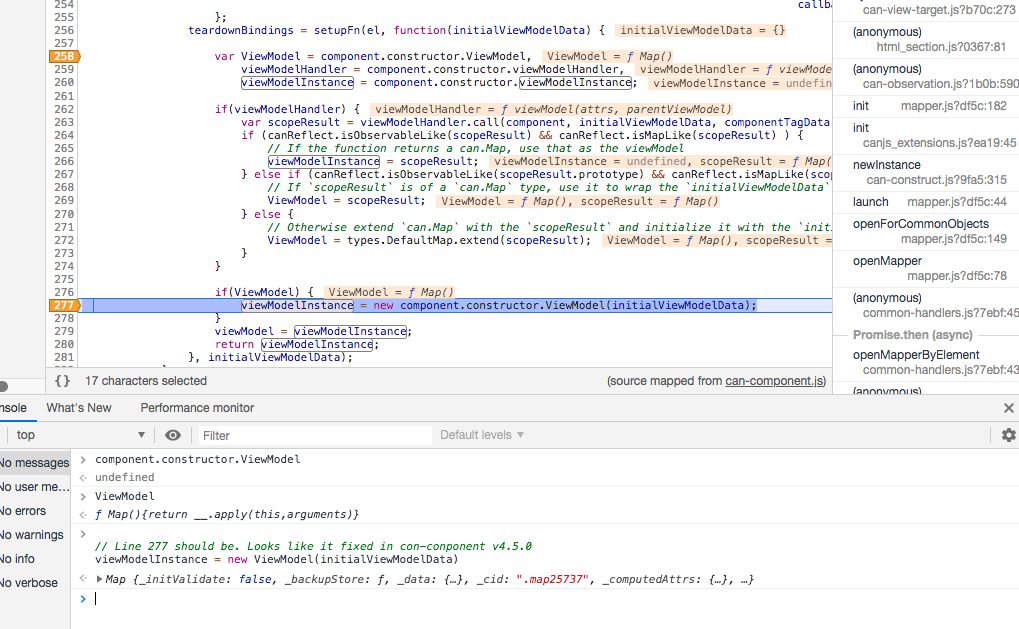Viewport: 1019px width, 629px height.
Task: Switch to the Performance monitor tab
Action: click(197, 408)
